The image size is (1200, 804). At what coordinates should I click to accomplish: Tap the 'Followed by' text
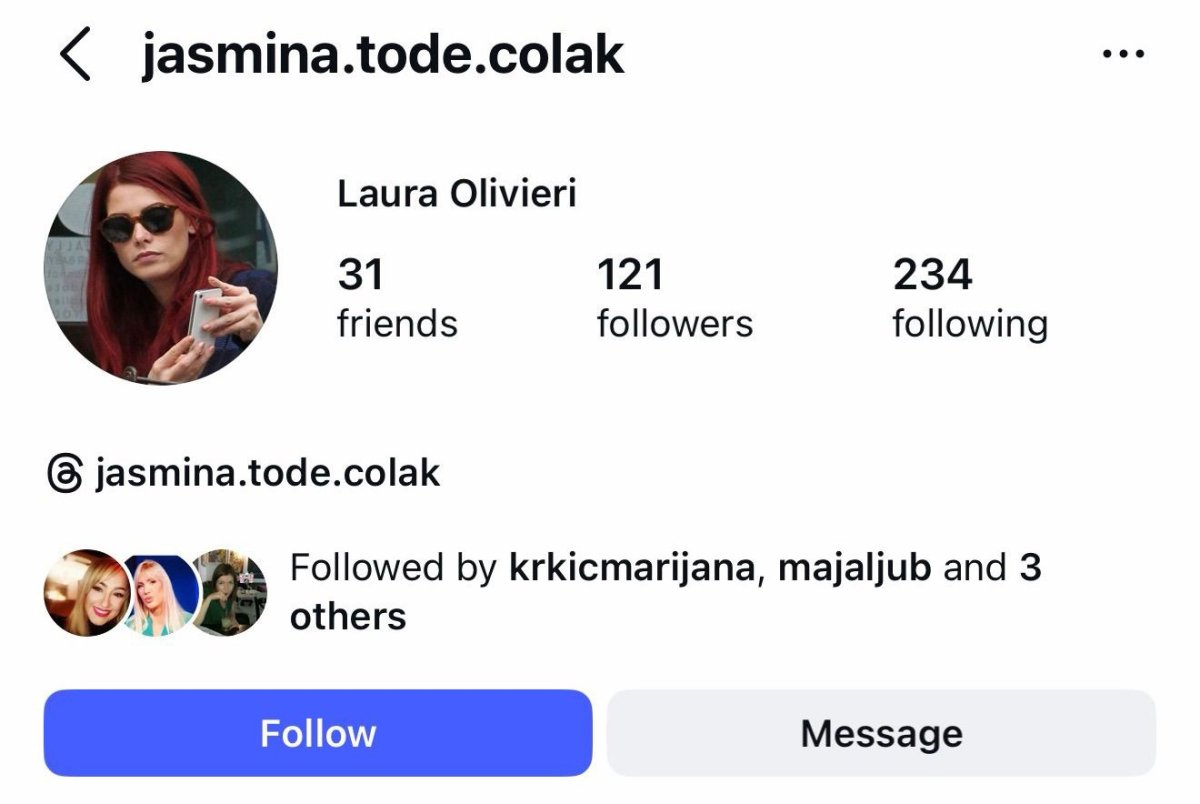(x=393, y=568)
